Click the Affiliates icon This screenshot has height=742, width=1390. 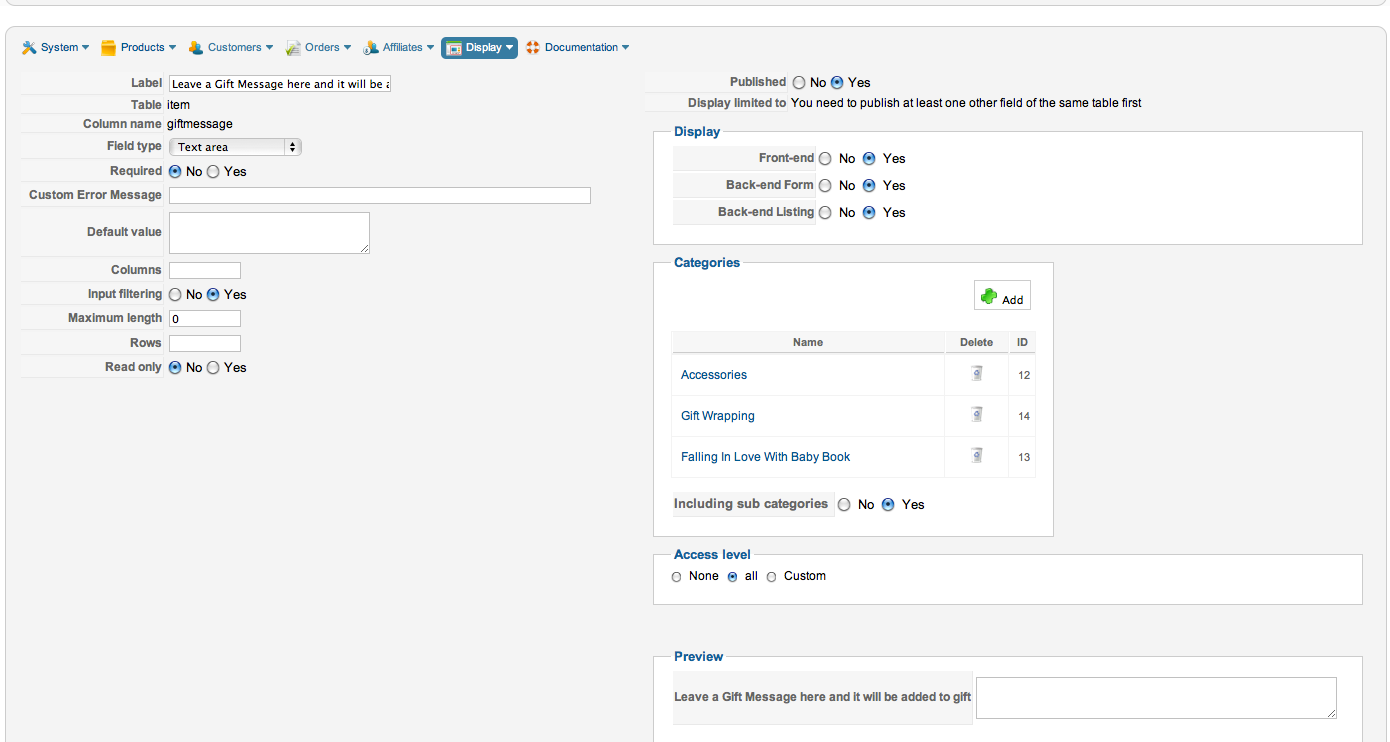[371, 48]
